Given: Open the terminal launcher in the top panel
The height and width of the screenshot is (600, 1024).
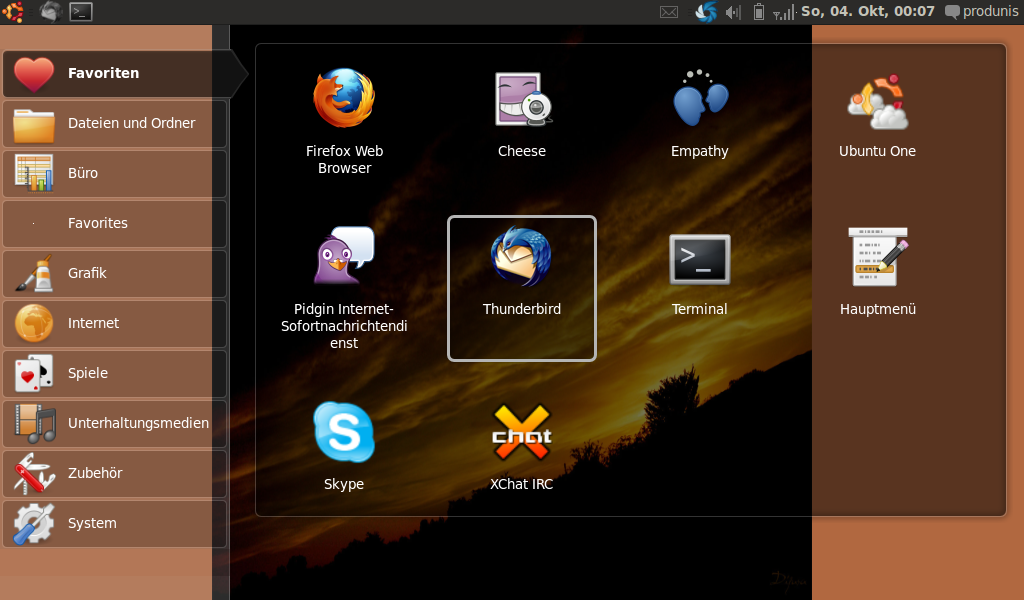Looking at the screenshot, I should coord(81,12).
